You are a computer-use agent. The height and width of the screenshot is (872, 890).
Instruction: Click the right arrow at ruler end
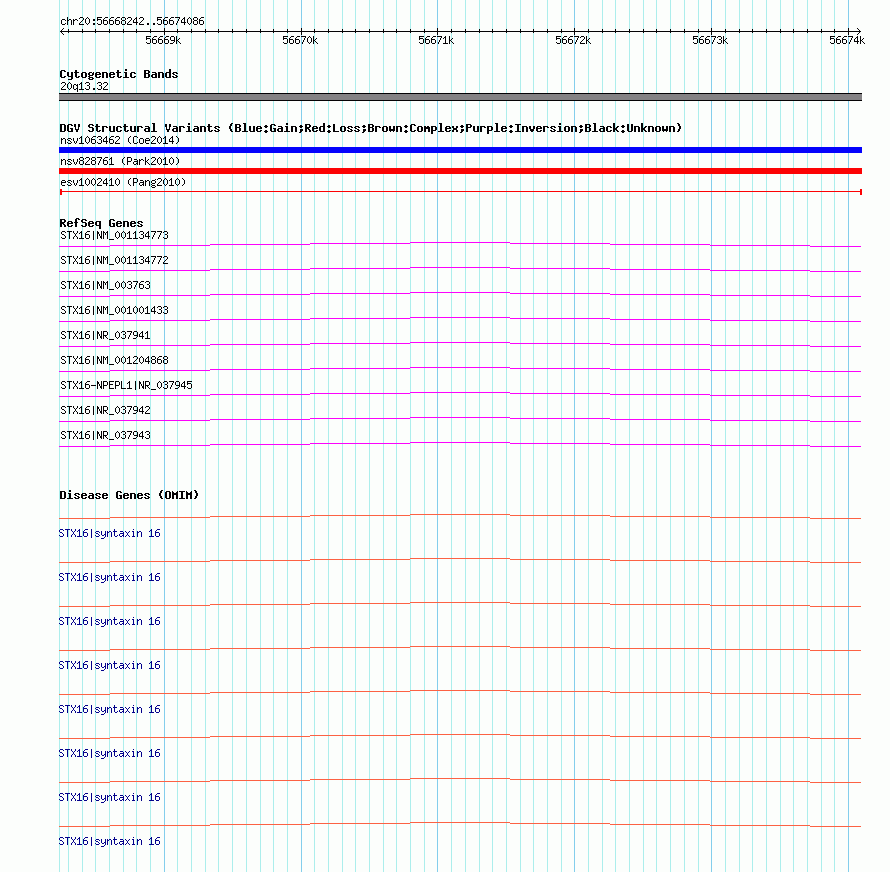pyautogui.click(x=858, y=32)
